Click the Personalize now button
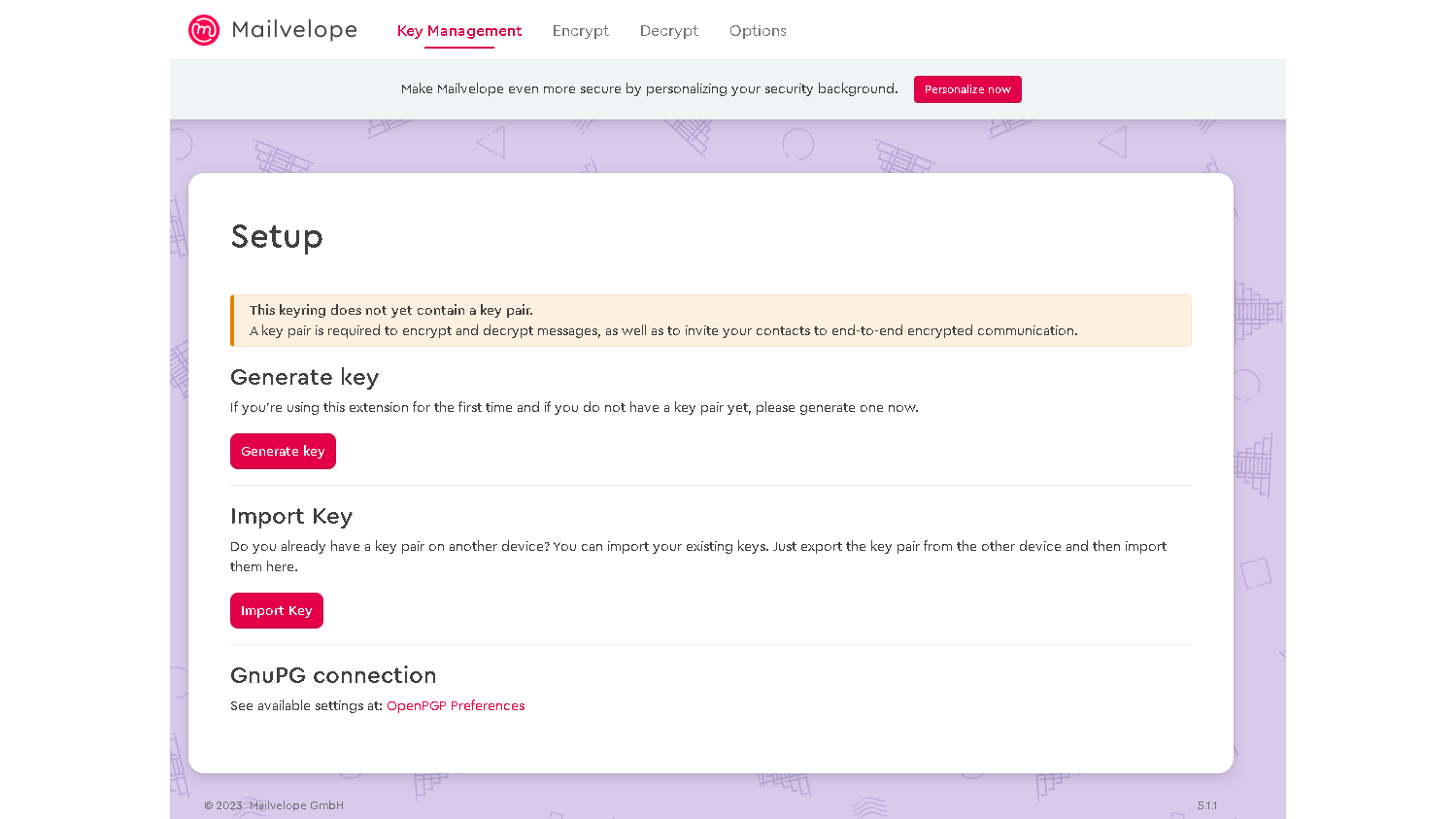The height and width of the screenshot is (819, 1456). (x=967, y=89)
